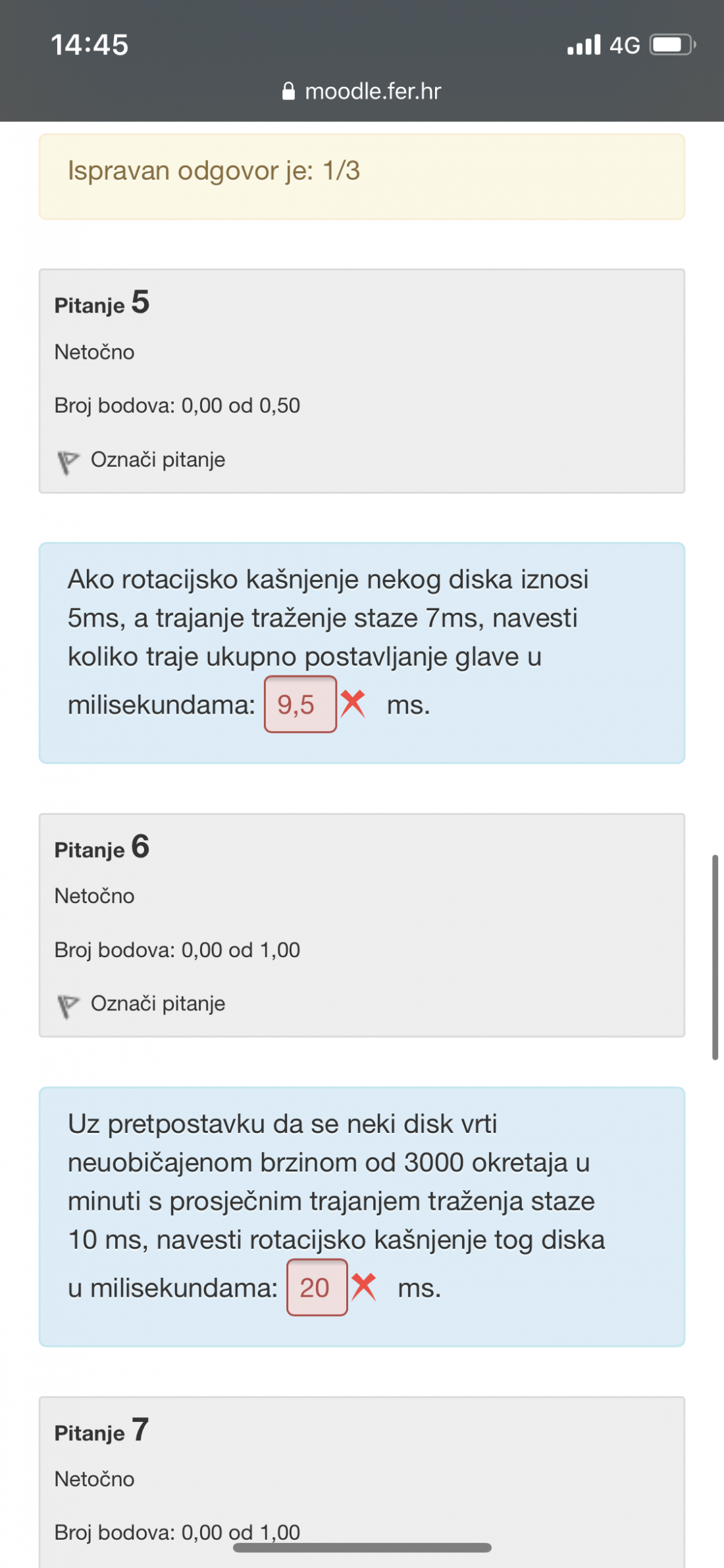Tap the battery icon in status bar
The width and height of the screenshot is (724, 1568).
coord(673,45)
